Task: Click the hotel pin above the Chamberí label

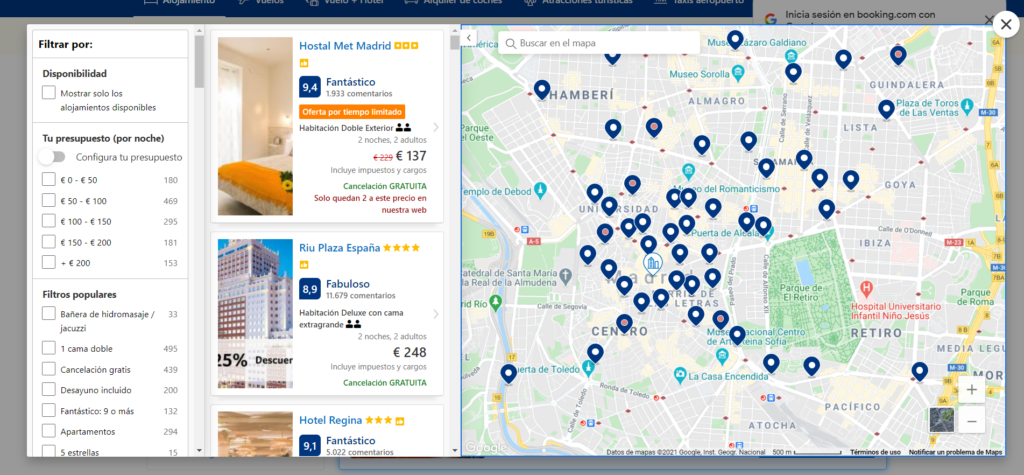Action: click(x=541, y=88)
